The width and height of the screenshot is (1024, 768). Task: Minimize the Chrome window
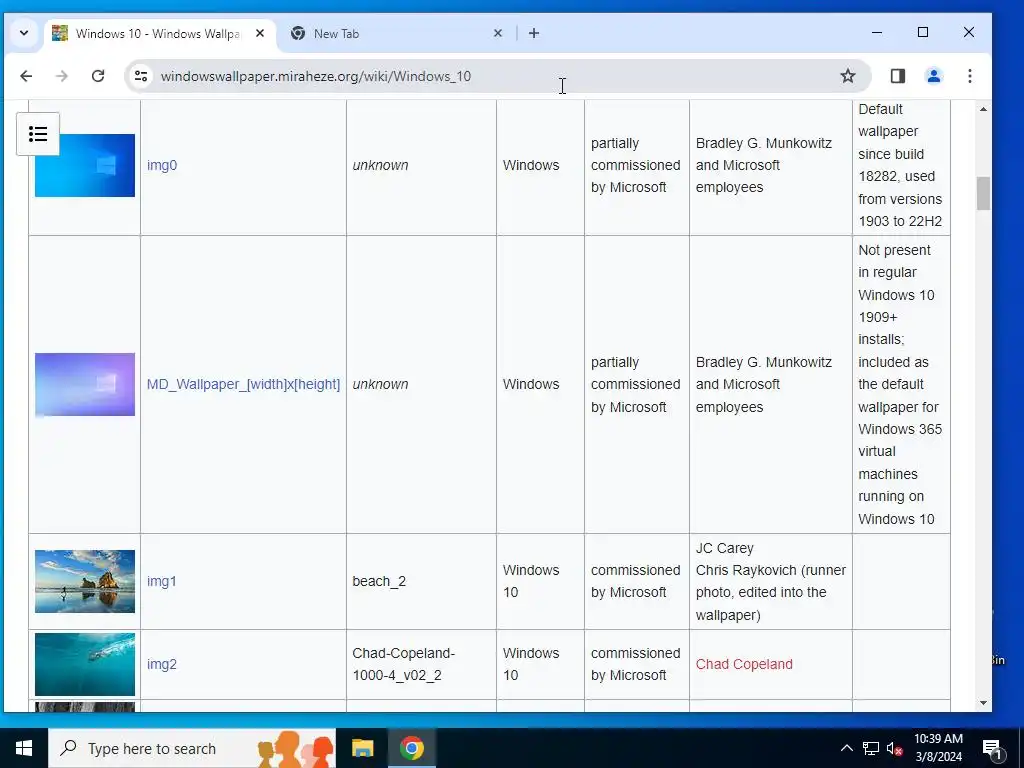(x=877, y=32)
